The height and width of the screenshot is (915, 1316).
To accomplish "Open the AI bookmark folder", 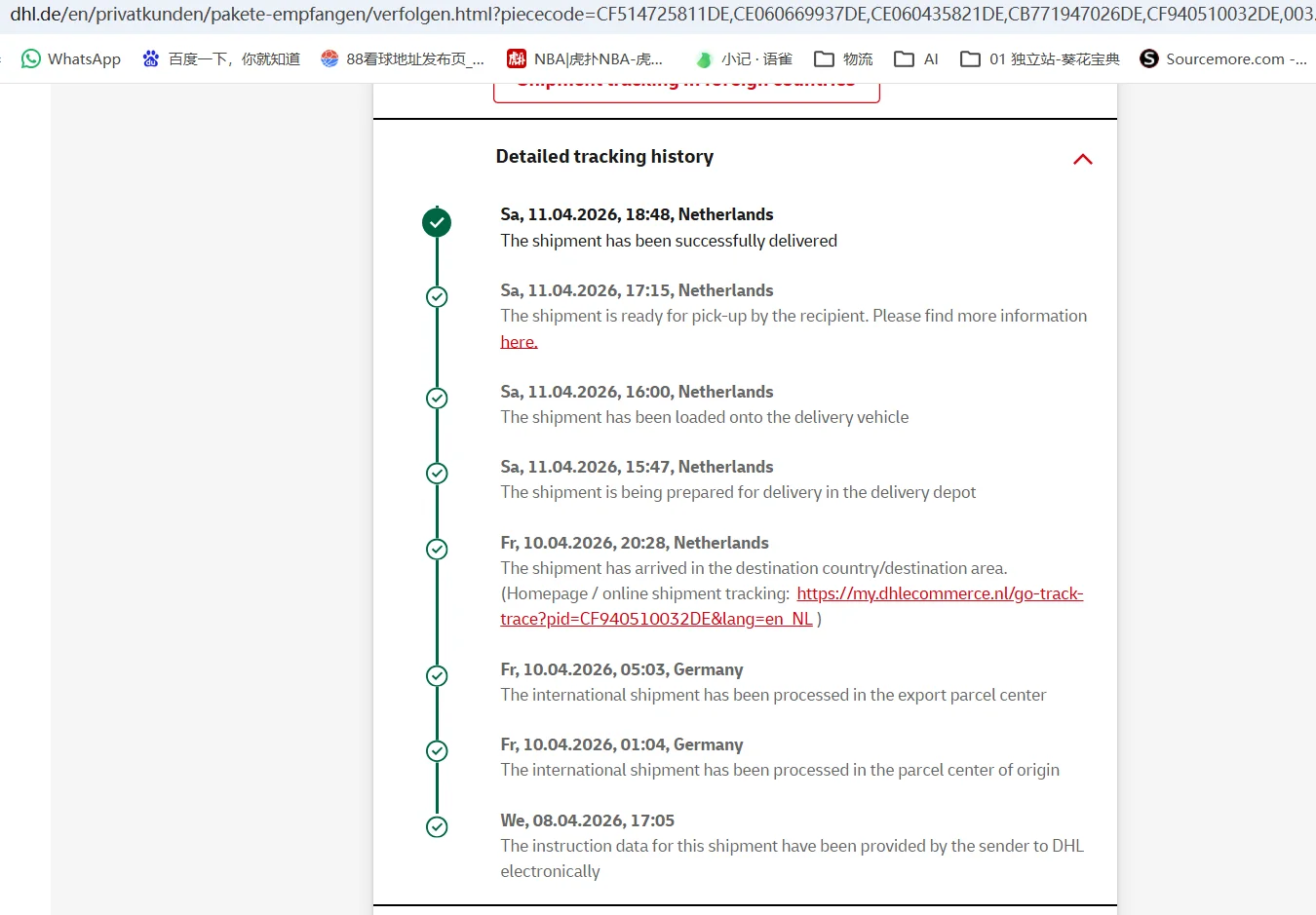I will [x=916, y=58].
